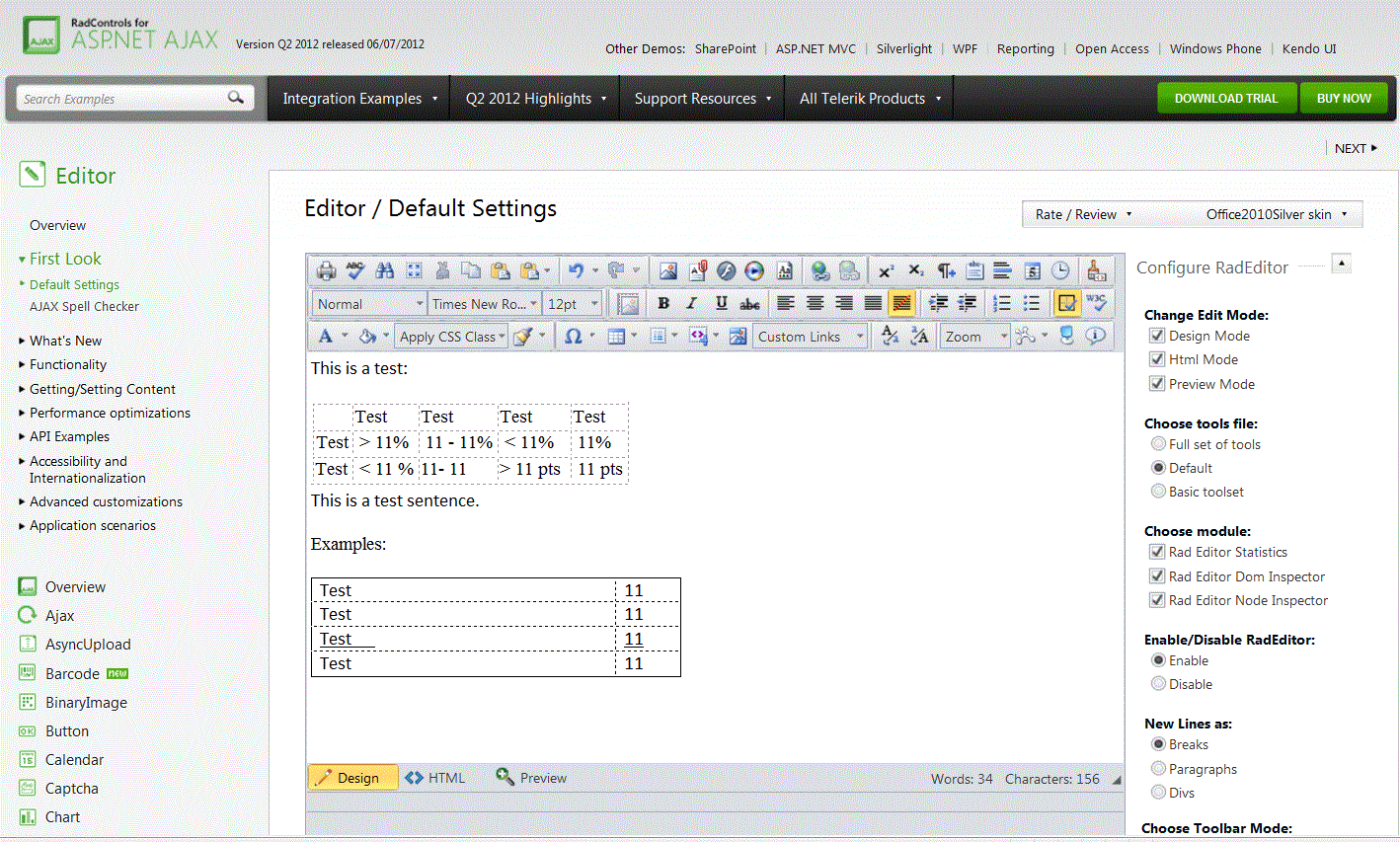Open the Support Resources menu

coord(703,99)
